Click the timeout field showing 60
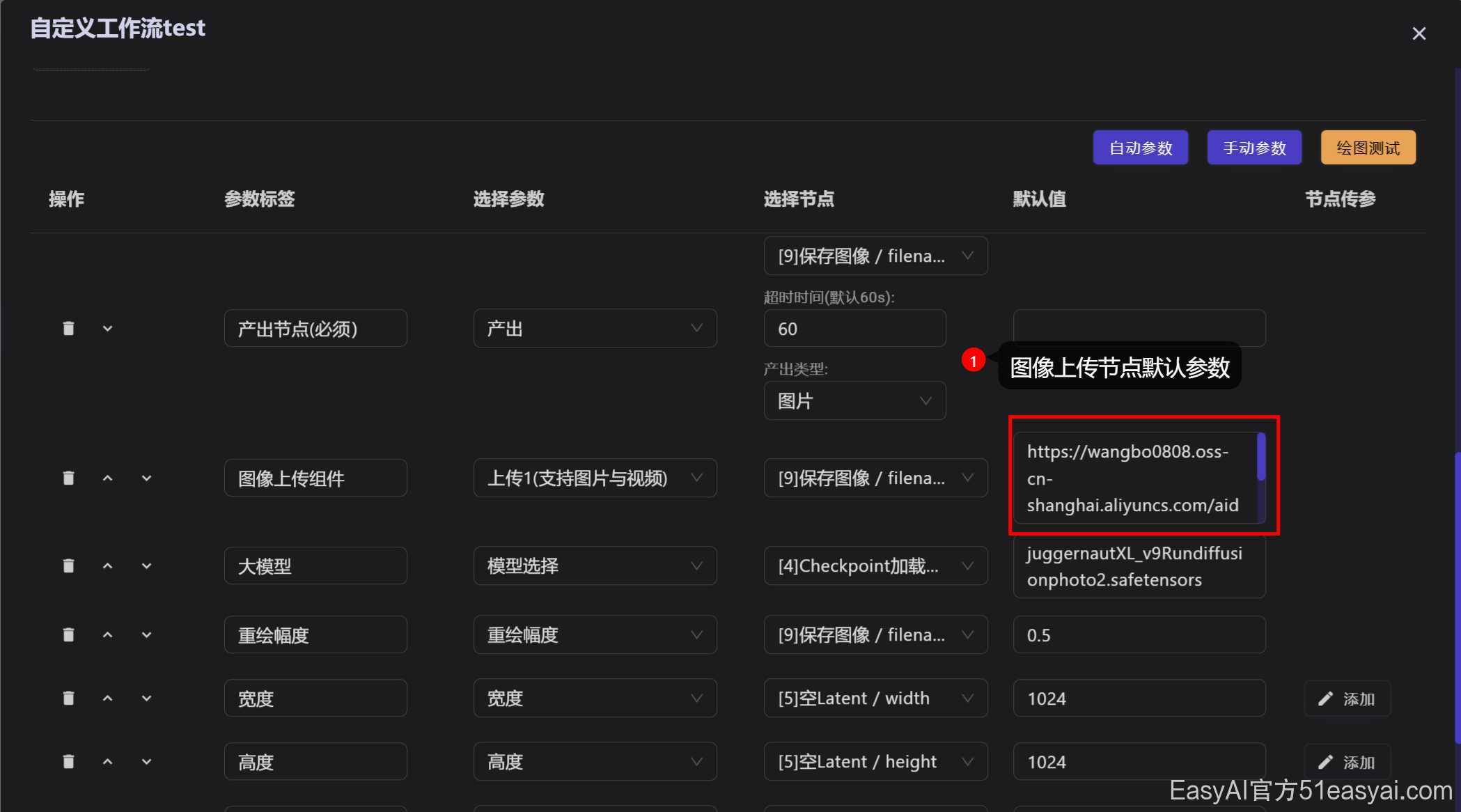The width and height of the screenshot is (1461, 812). 854,328
